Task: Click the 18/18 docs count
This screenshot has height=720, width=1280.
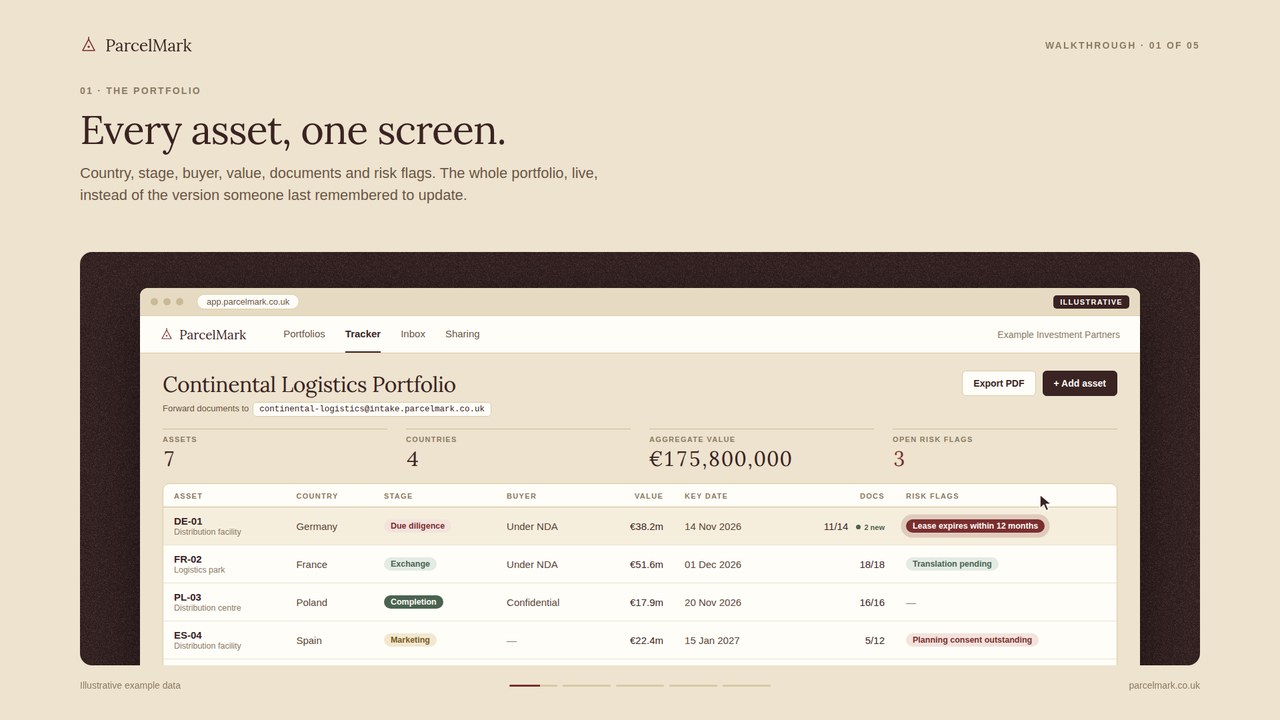Action: 872,565
